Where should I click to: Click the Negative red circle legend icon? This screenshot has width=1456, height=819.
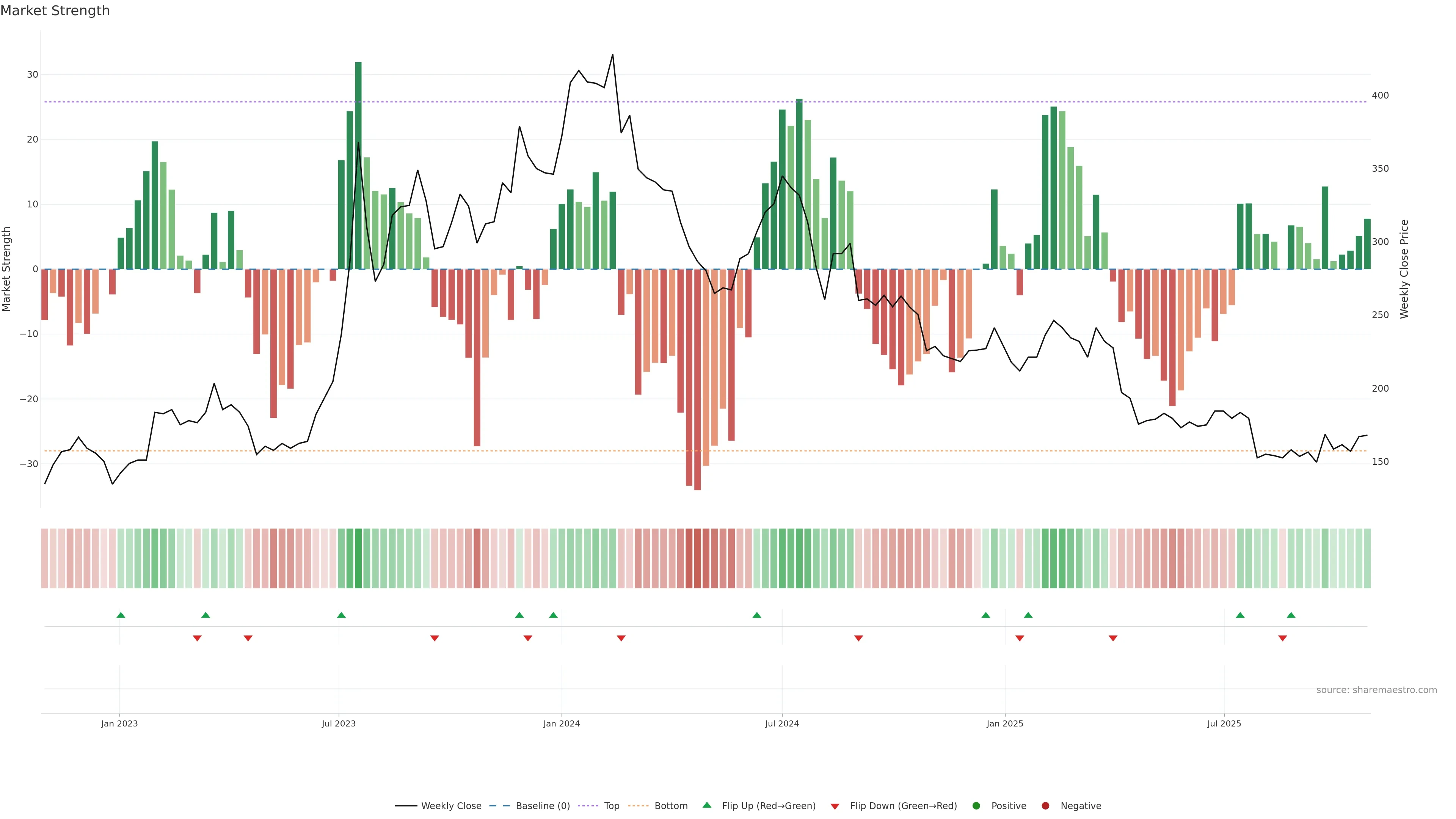pos(1045,806)
